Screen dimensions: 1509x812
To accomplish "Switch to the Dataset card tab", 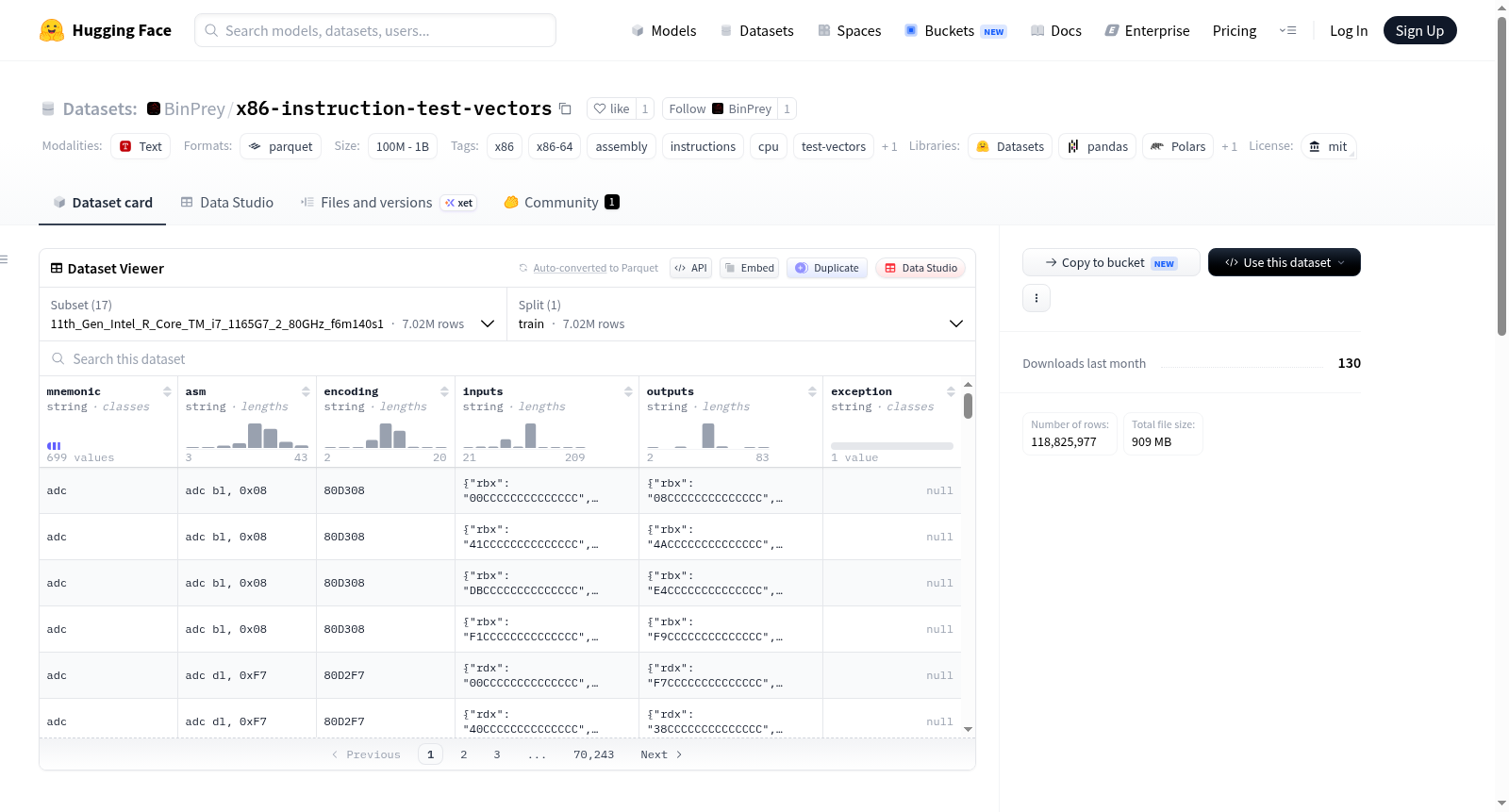I will (103, 202).
